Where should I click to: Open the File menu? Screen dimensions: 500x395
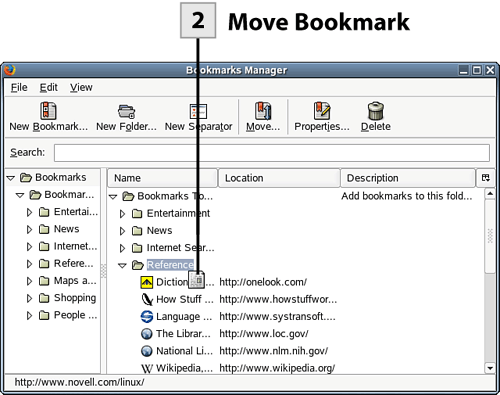[19, 87]
